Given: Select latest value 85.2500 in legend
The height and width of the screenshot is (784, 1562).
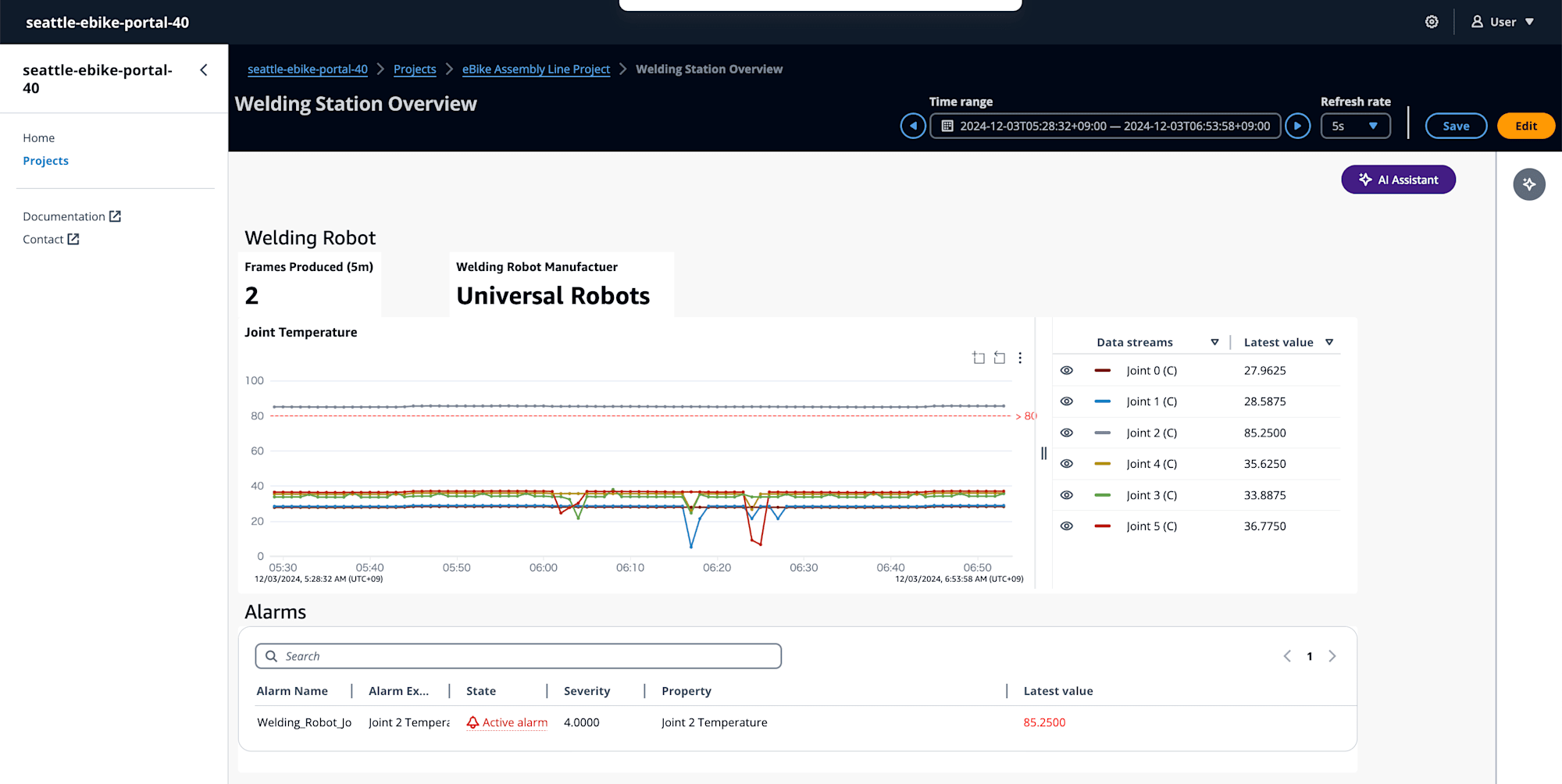Looking at the screenshot, I should tap(1265, 433).
